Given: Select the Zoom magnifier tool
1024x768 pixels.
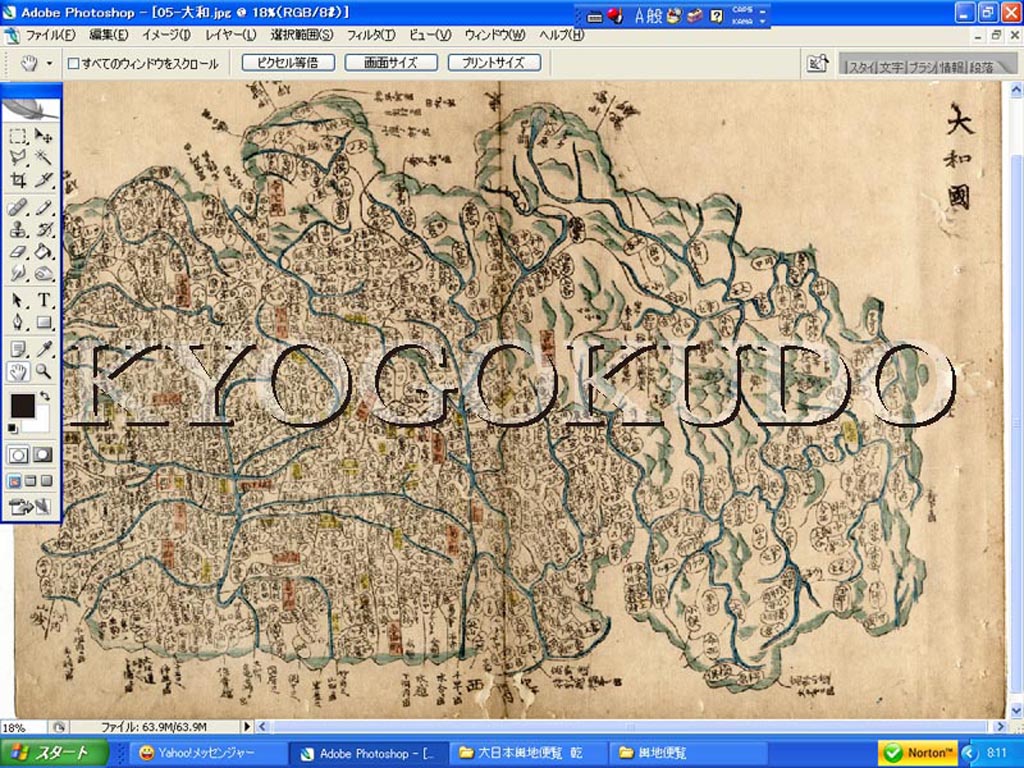Looking at the screenshot, I should tap(43, 372).
